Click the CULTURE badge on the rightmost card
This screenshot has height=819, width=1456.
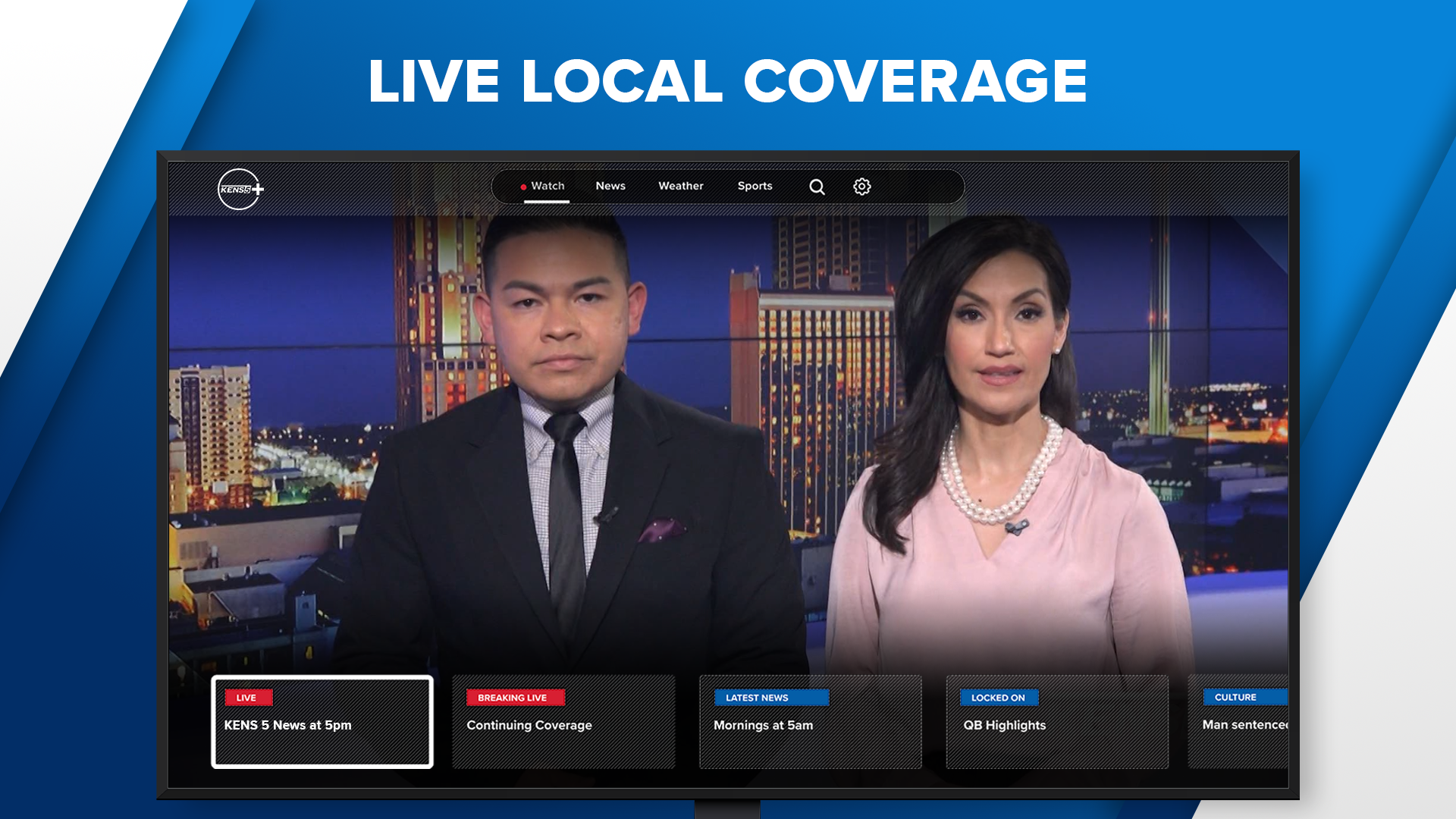(1235, 697)
